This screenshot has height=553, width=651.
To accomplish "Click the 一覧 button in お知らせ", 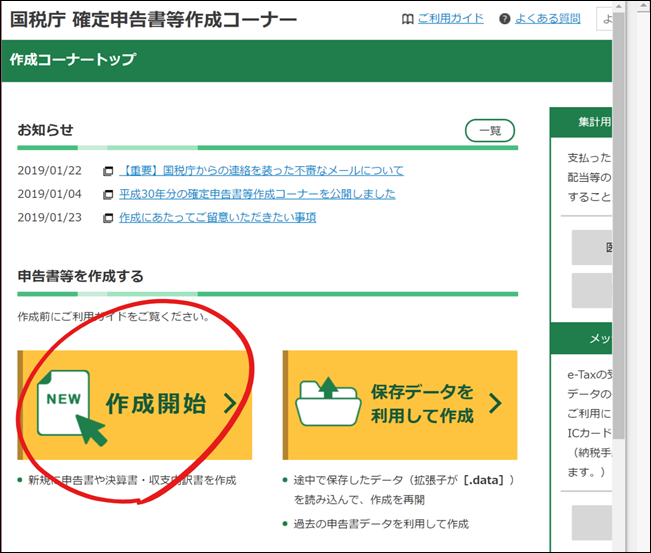I will tap(490, 131).
